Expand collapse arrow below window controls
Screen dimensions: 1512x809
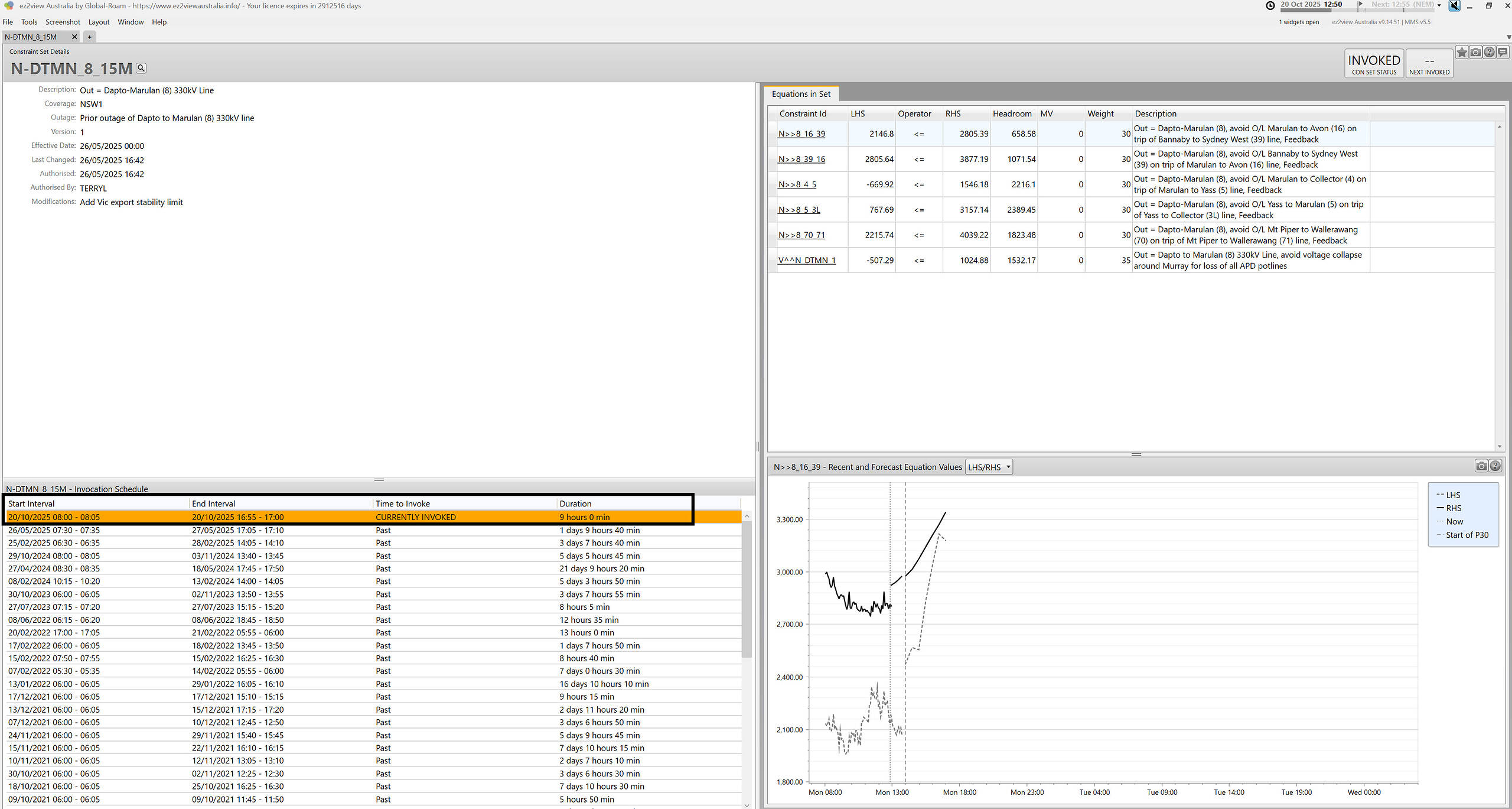[1508, 37]
